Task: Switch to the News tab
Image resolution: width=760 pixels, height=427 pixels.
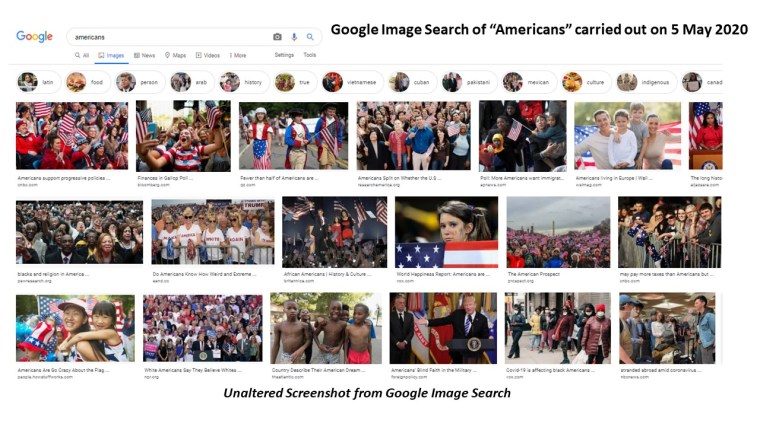Action: click(144, 55)
